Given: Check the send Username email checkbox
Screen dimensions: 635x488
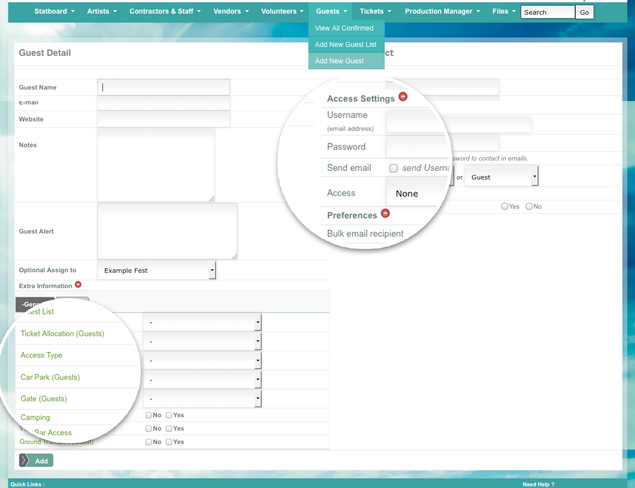Looking at the screenshot, I should pyautogui.click(x=394, y=168).
